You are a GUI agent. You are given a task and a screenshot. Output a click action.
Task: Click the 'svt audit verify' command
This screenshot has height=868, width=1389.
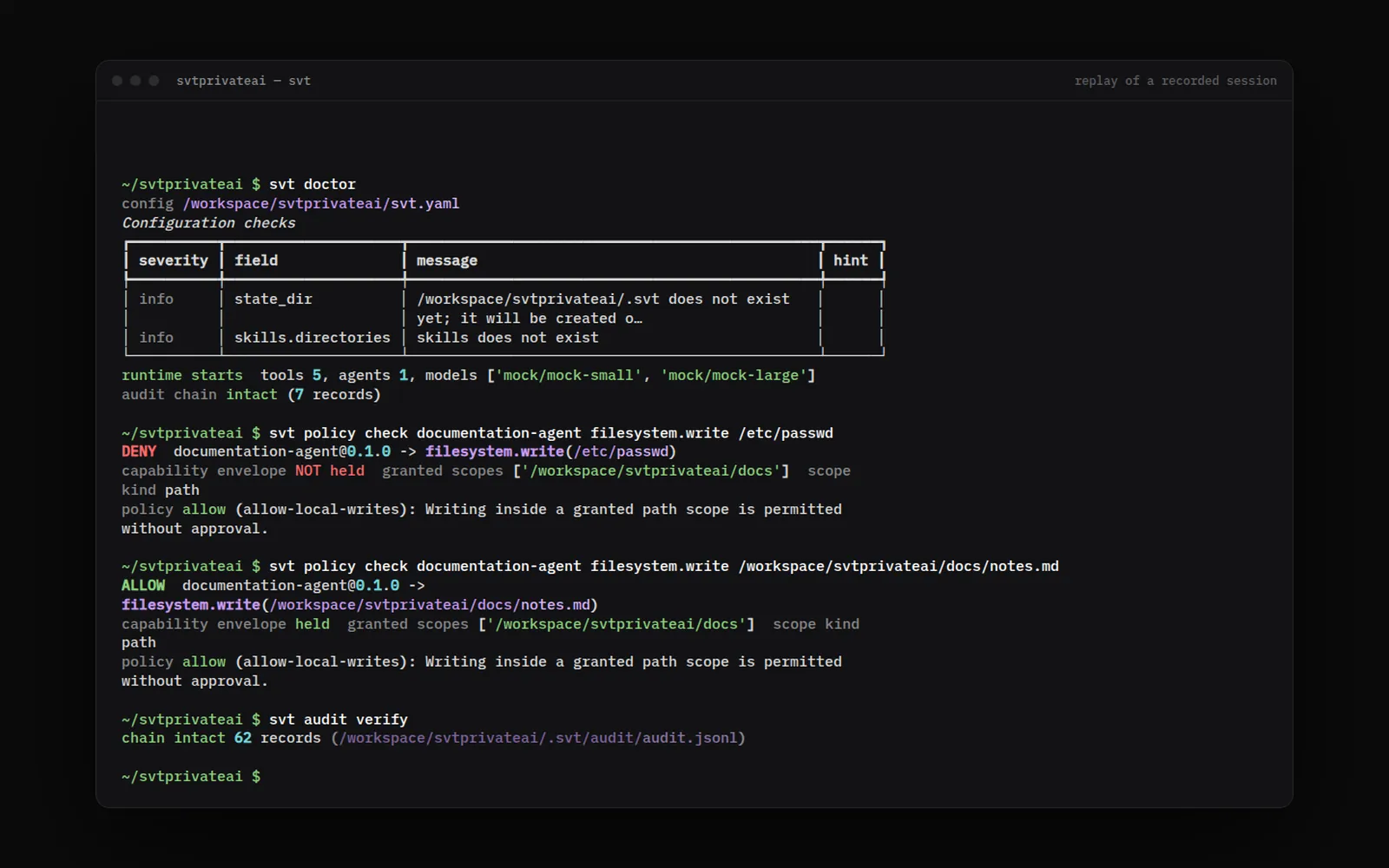[x=339, y=719]
